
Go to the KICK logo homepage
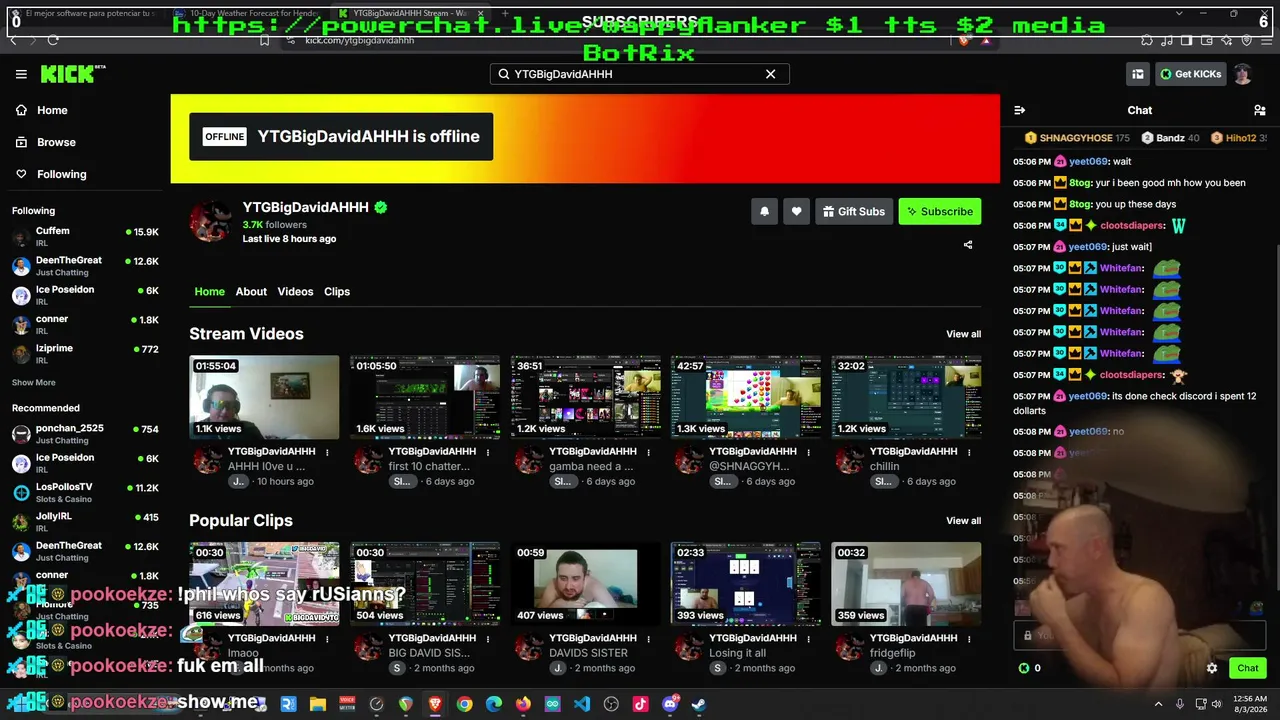click(73, 74)
